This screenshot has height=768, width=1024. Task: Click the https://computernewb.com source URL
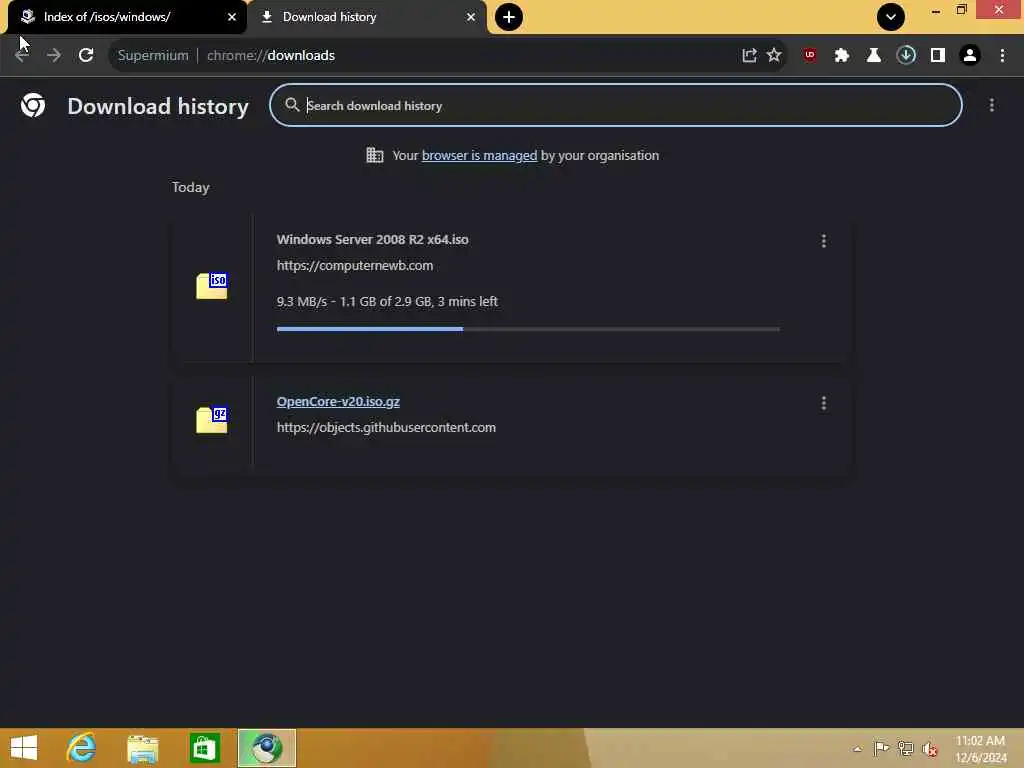[355, 266]
